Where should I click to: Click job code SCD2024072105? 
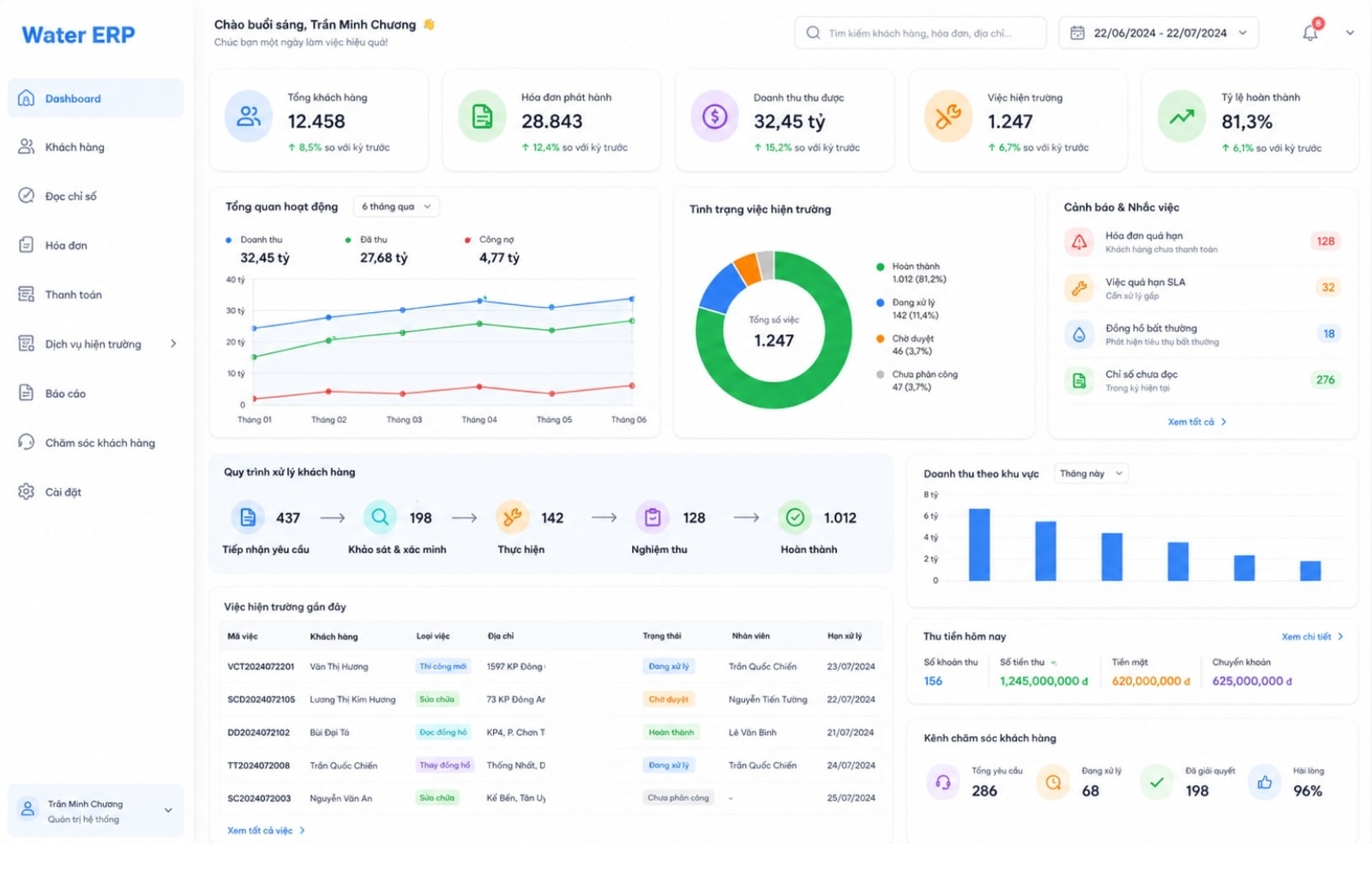click(x=262, y=700)
